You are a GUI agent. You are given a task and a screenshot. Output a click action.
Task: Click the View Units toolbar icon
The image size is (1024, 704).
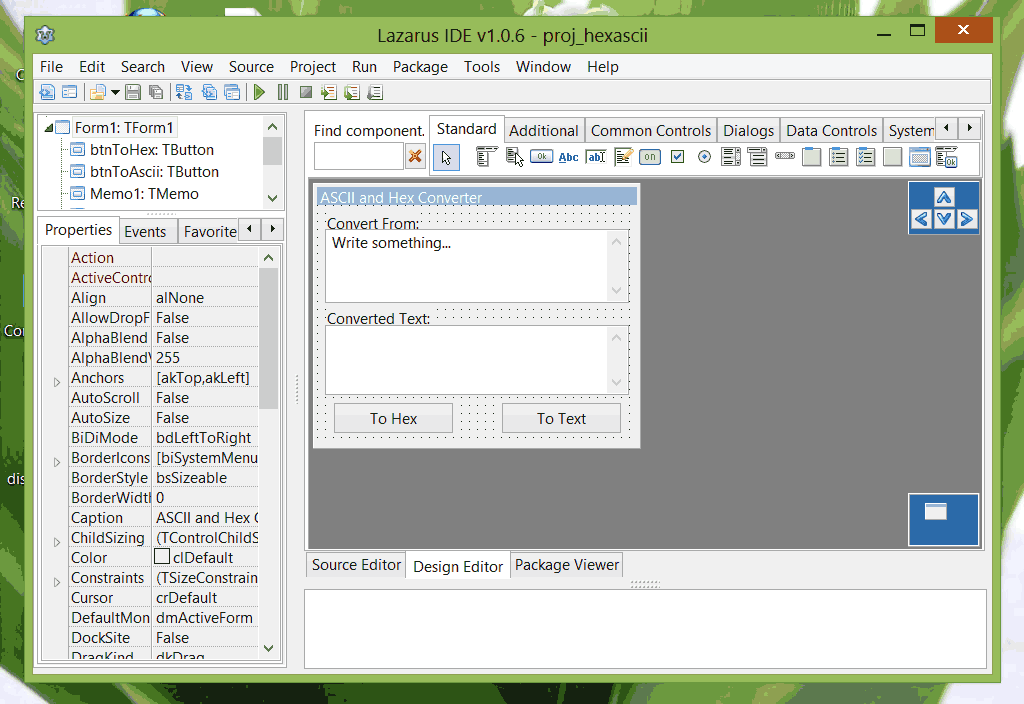coord(209,92)
